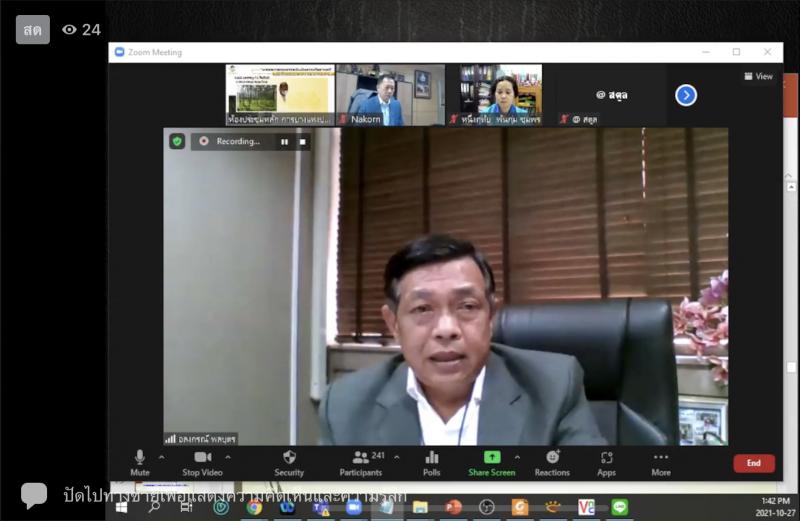
Task: Show next participants with blue arrow
Action: pos(686,95)
